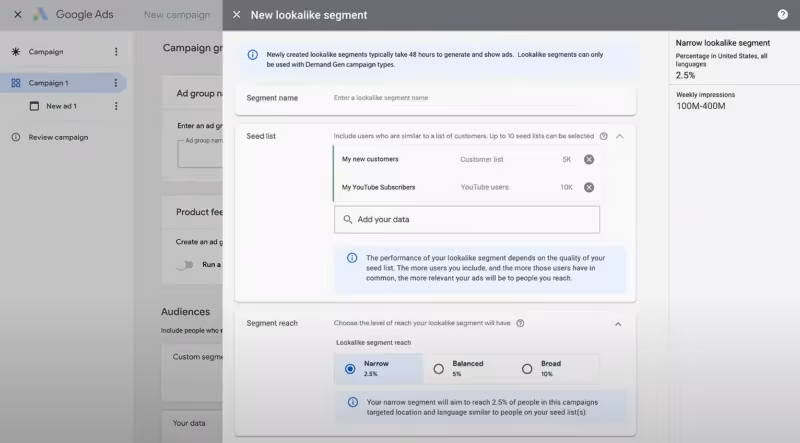Screen dimensions: 800x443
Task: Click the Campaign asterisk icon in the sidebar
Action: (16, 52)
